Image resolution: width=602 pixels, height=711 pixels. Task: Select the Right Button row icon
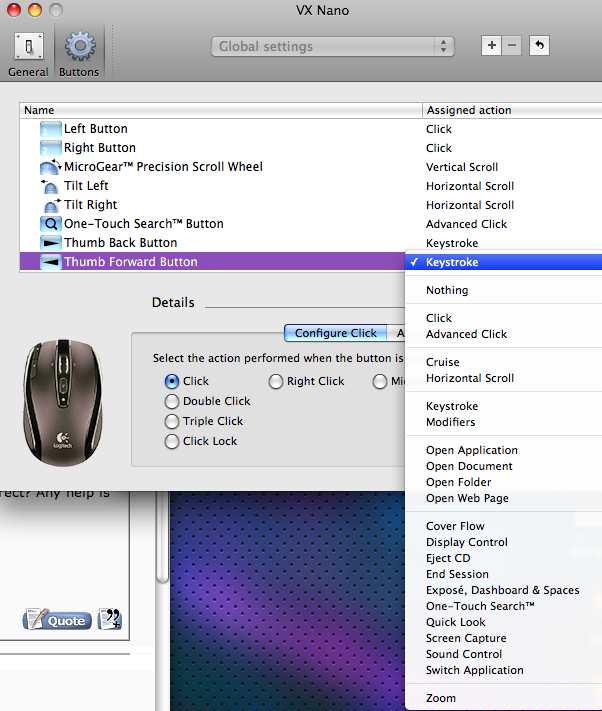point(50,148)
